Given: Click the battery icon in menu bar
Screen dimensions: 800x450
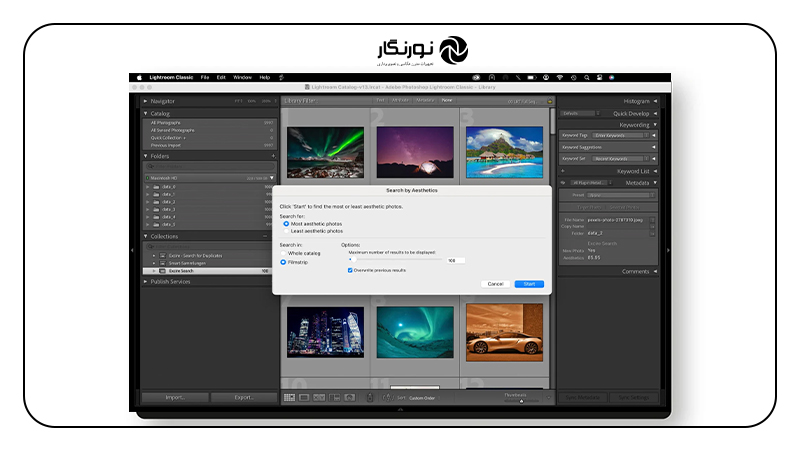Looking at the screenshot, I should click(x=531, y=78).
